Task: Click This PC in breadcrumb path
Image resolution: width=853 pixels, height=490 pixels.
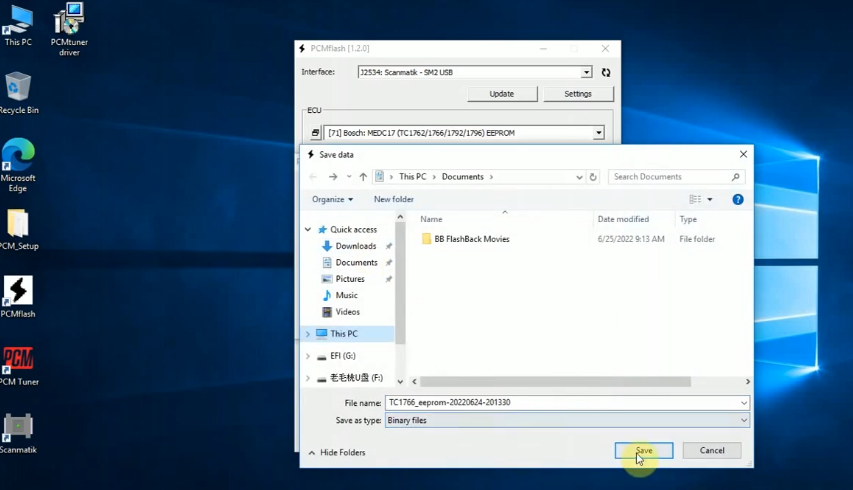Action: click(x=412, y=177)
